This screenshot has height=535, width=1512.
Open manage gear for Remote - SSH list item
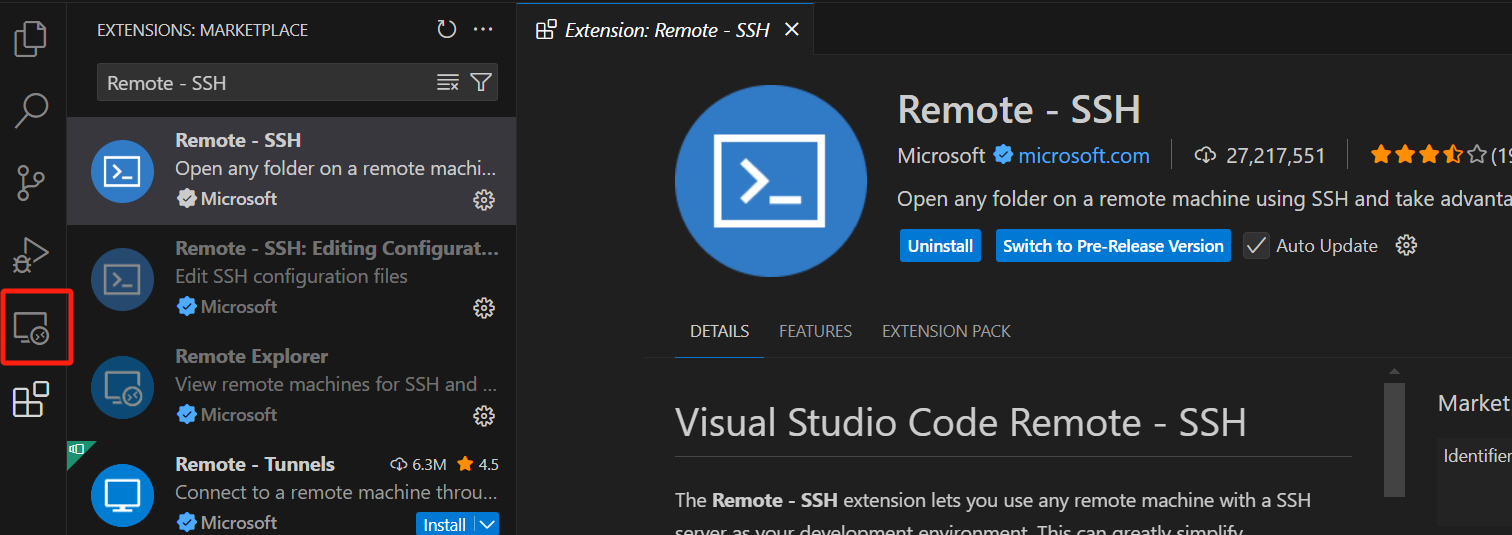click(484, 200)
